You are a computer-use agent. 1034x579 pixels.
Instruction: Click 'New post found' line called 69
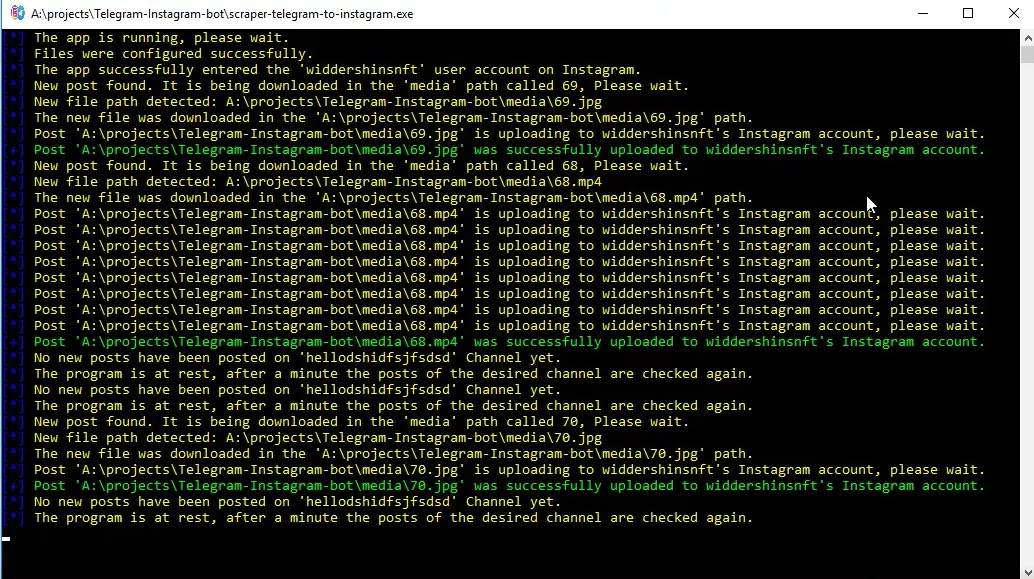click(361, 86)
